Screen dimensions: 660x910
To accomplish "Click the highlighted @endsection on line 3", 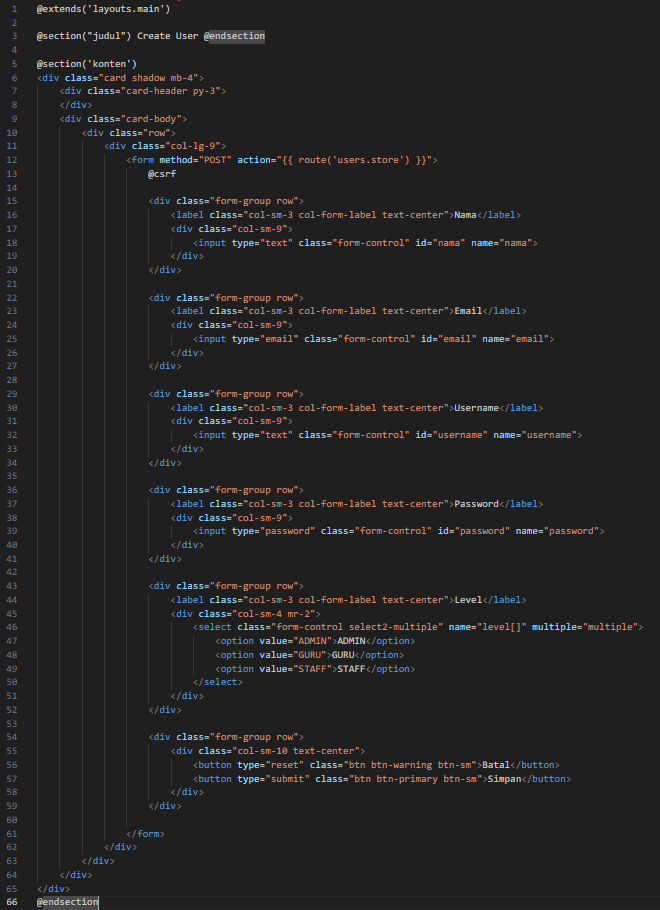I will click(234, 36).
